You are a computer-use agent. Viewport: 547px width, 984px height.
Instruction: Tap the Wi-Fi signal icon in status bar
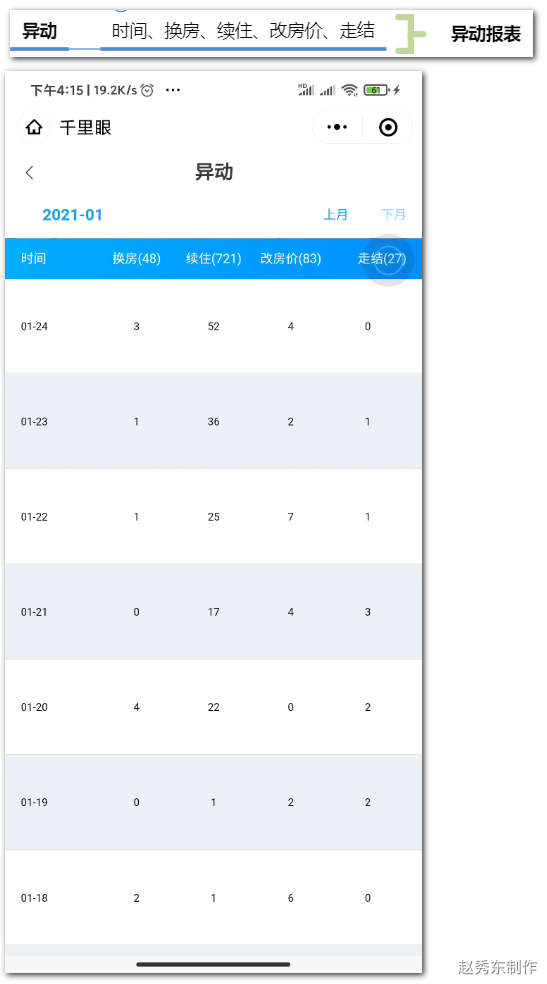tap(349, 90)
